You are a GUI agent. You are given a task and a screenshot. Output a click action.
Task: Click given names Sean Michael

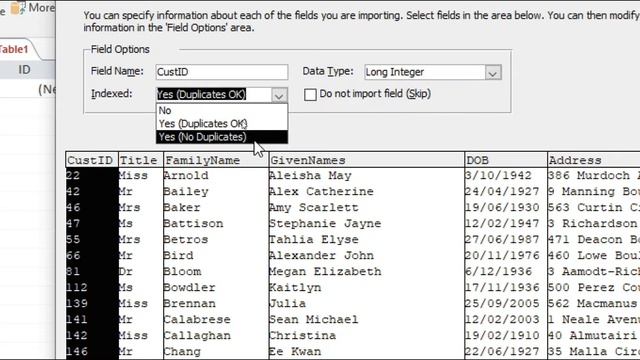314,319
